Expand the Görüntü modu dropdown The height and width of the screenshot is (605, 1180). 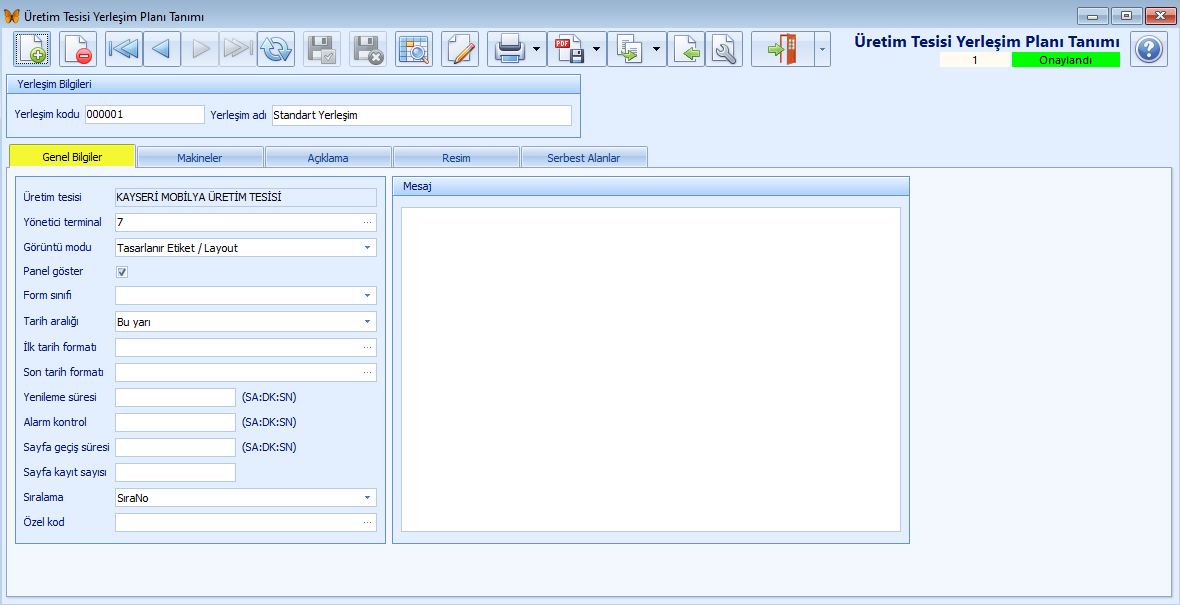pos(367,248)
